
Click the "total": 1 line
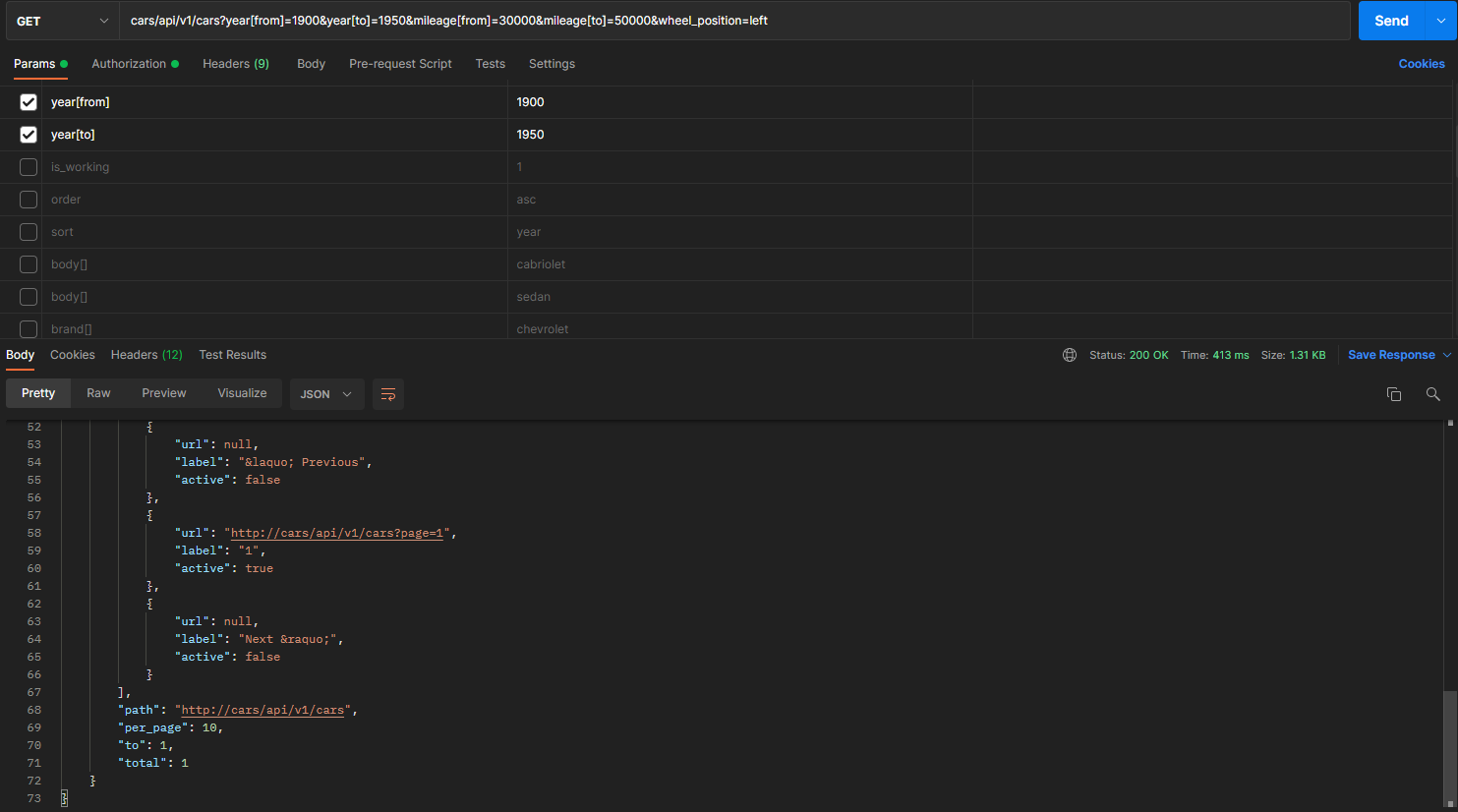pyautogui.click(x=153, y=763)
